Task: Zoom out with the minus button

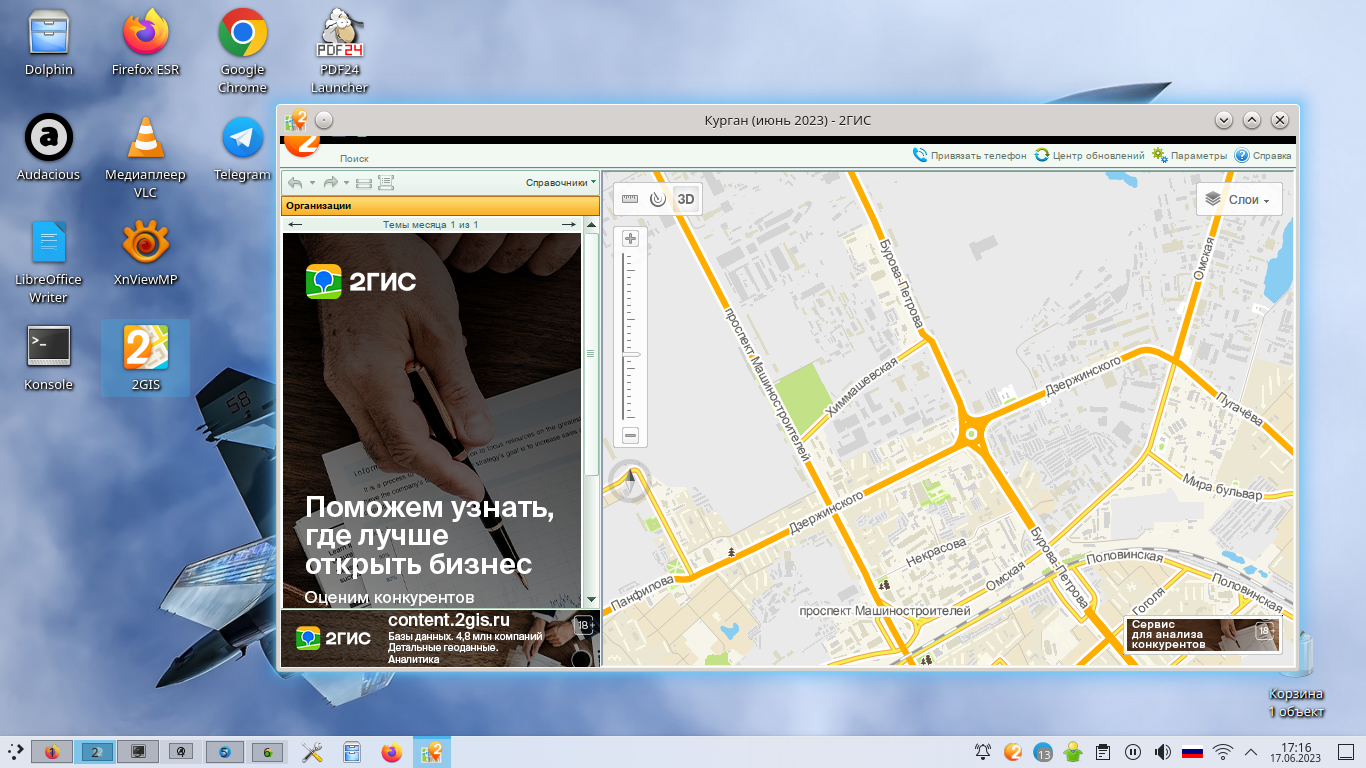Action: pos(630,435)
